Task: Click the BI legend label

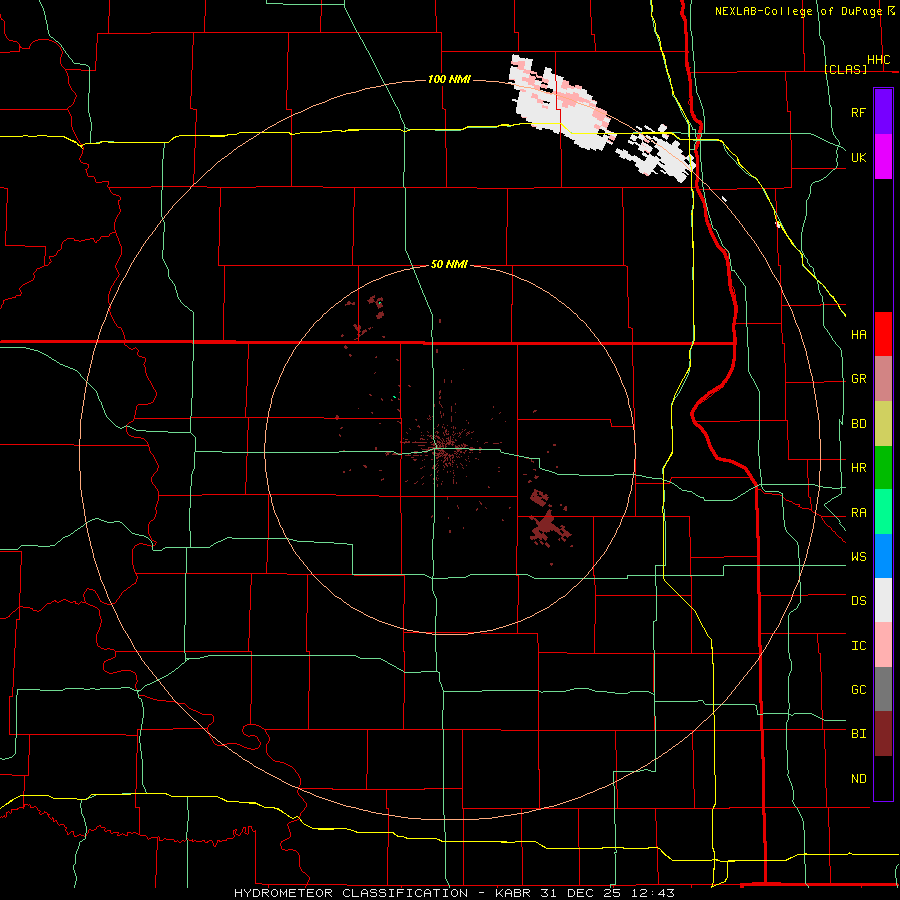Action: tap(858, 734)
